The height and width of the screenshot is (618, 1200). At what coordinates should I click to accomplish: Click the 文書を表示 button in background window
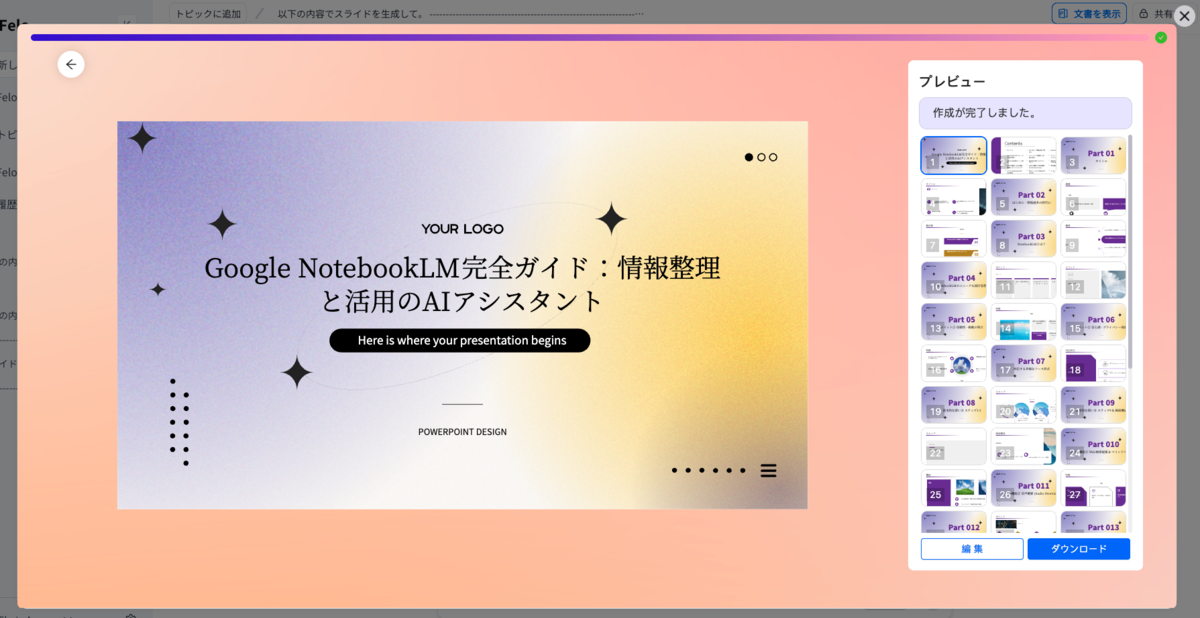[1089, 13]
